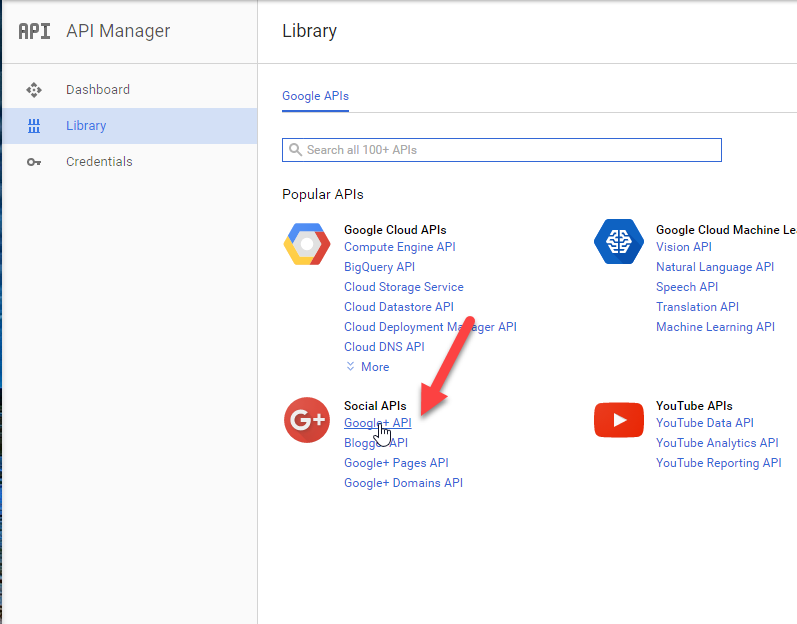Switch to the Google APIs tab
Viewport: 797px width, 624px height.
(x=315, y=96)
